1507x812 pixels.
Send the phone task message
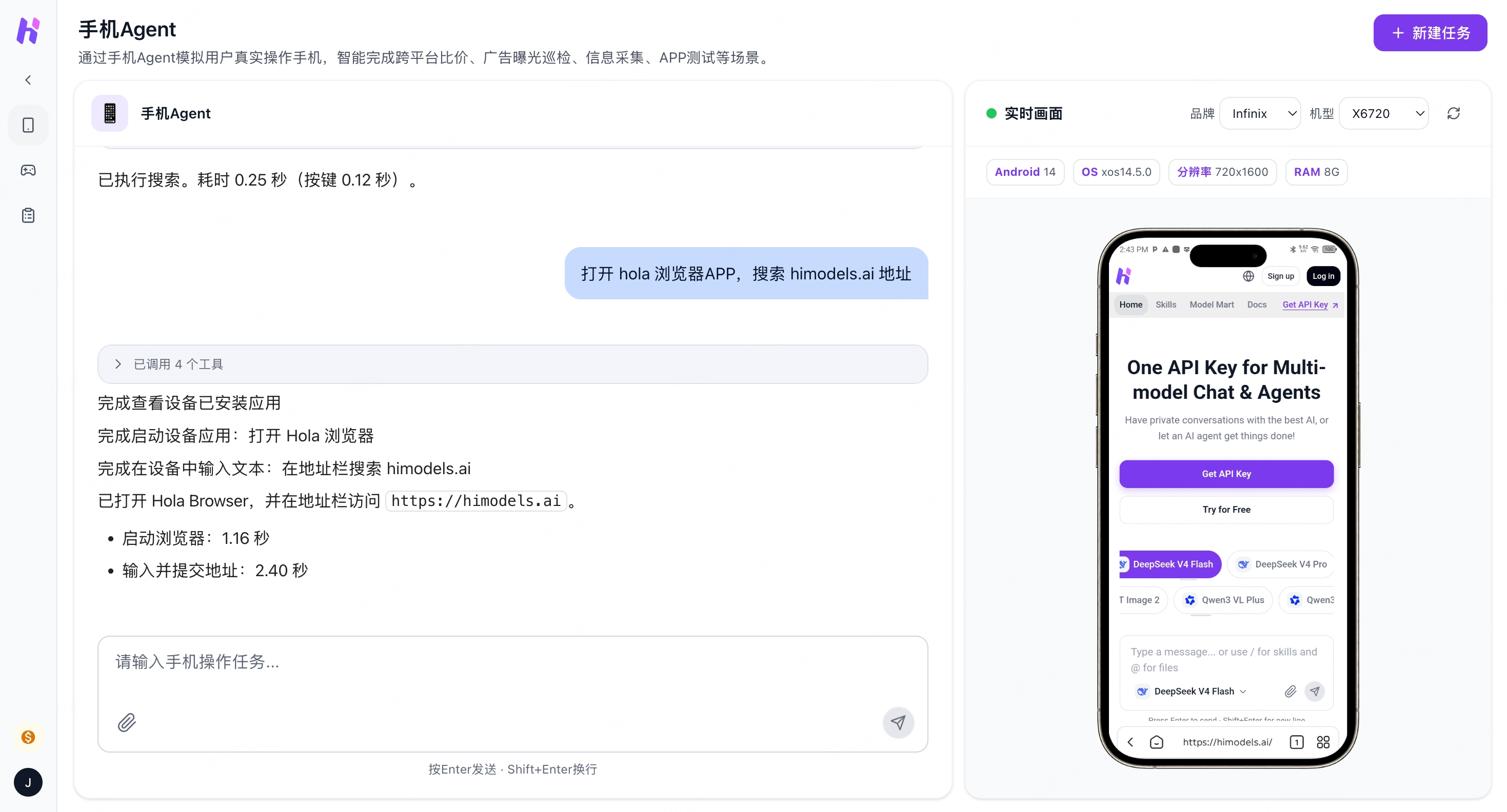click(x=898, y=723)
